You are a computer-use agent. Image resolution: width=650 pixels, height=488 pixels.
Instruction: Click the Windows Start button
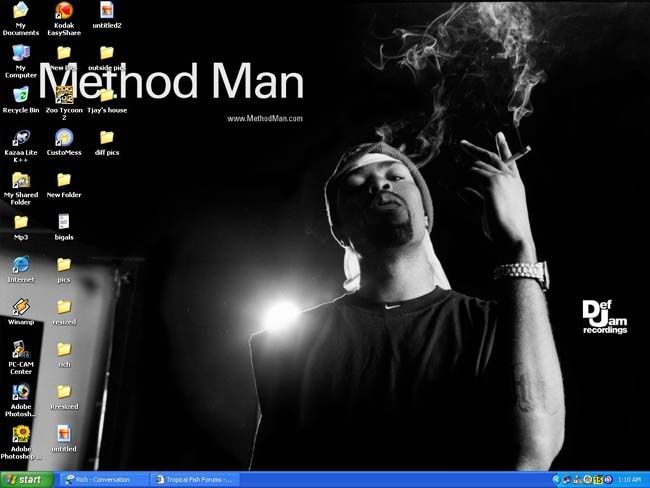pos(27,480)
